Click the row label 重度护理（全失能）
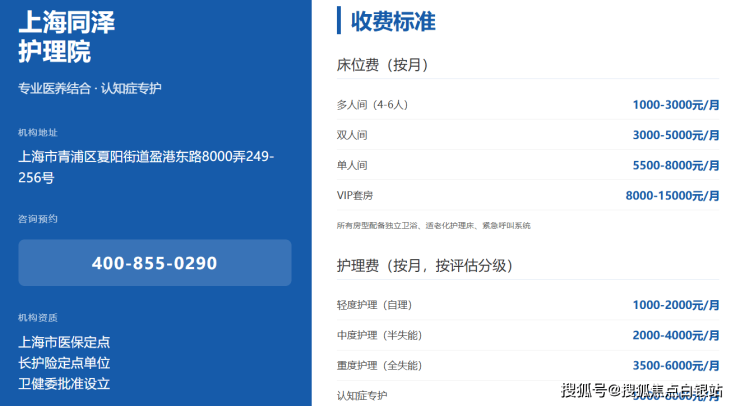 379,365
